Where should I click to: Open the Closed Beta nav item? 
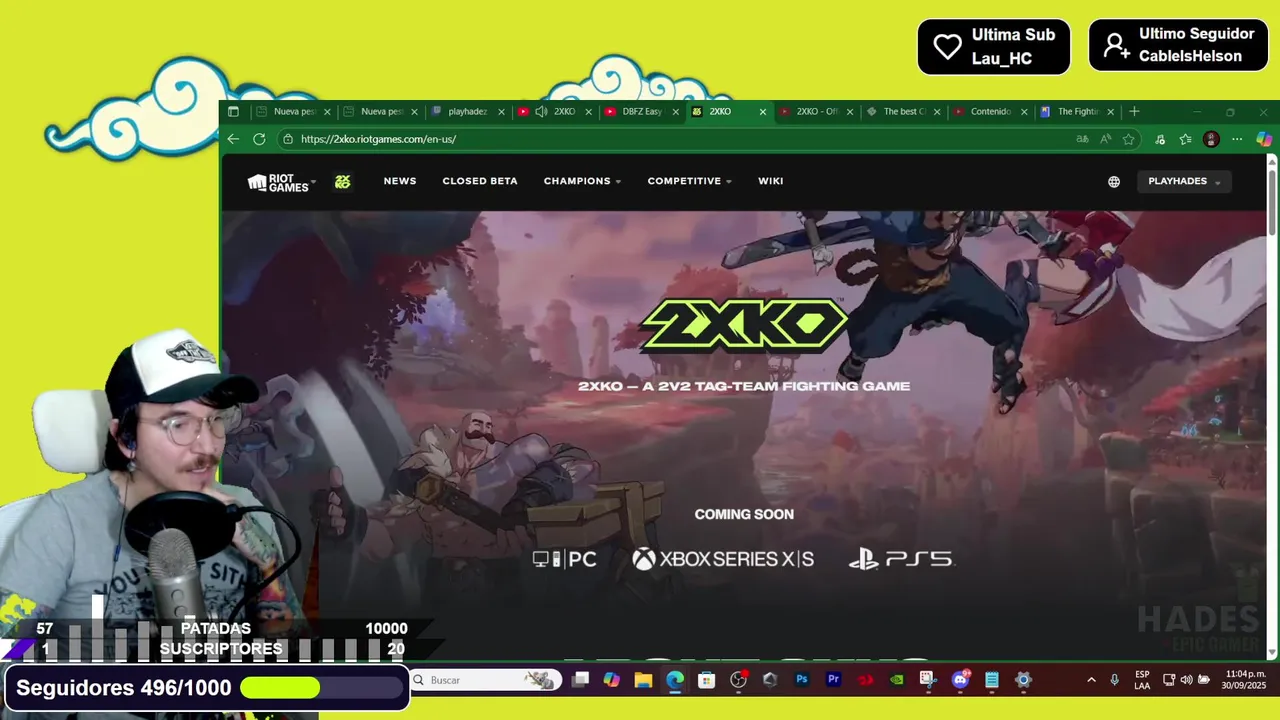480,181
